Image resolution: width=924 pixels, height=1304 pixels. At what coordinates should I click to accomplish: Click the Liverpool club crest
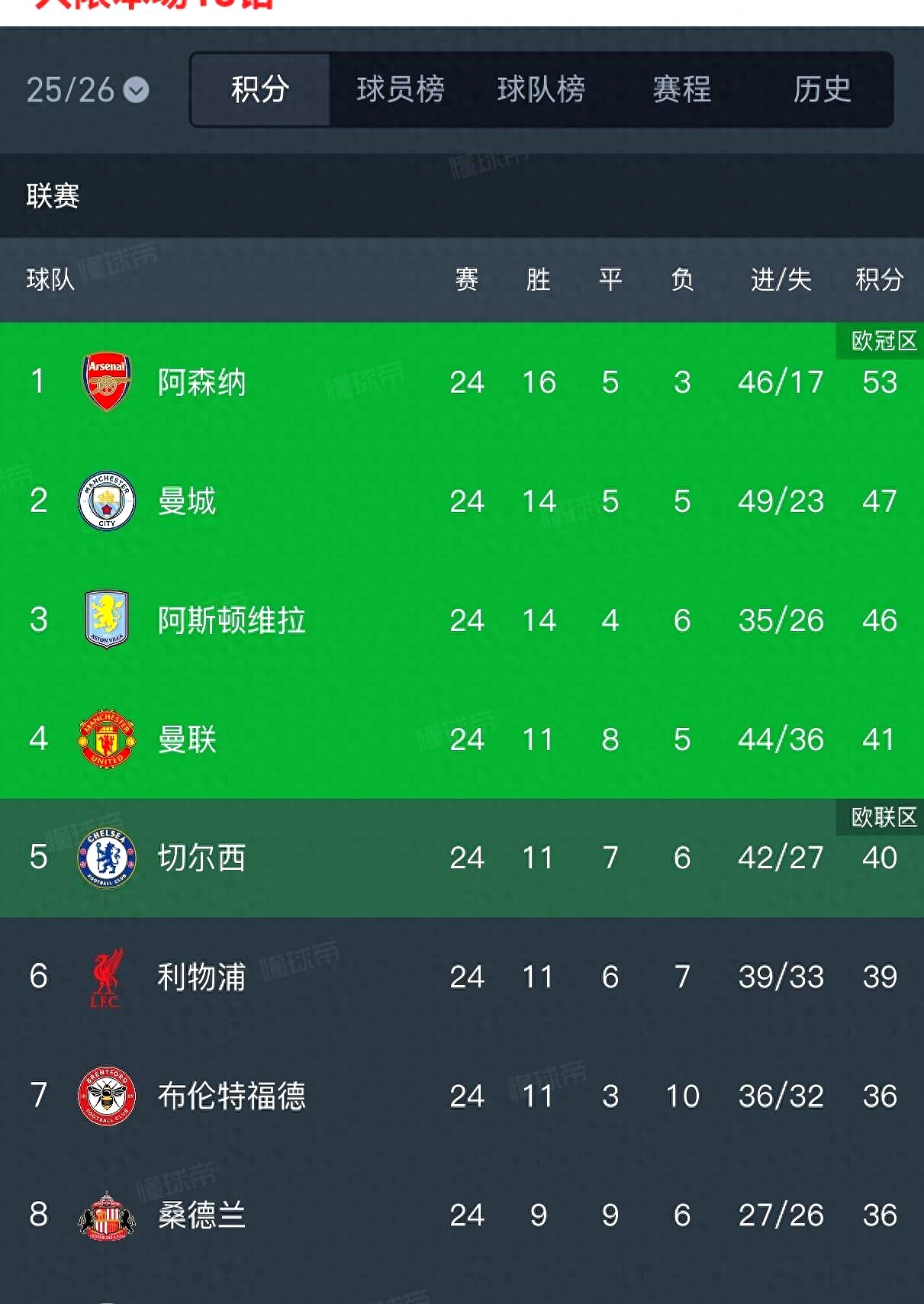point(107,977)
